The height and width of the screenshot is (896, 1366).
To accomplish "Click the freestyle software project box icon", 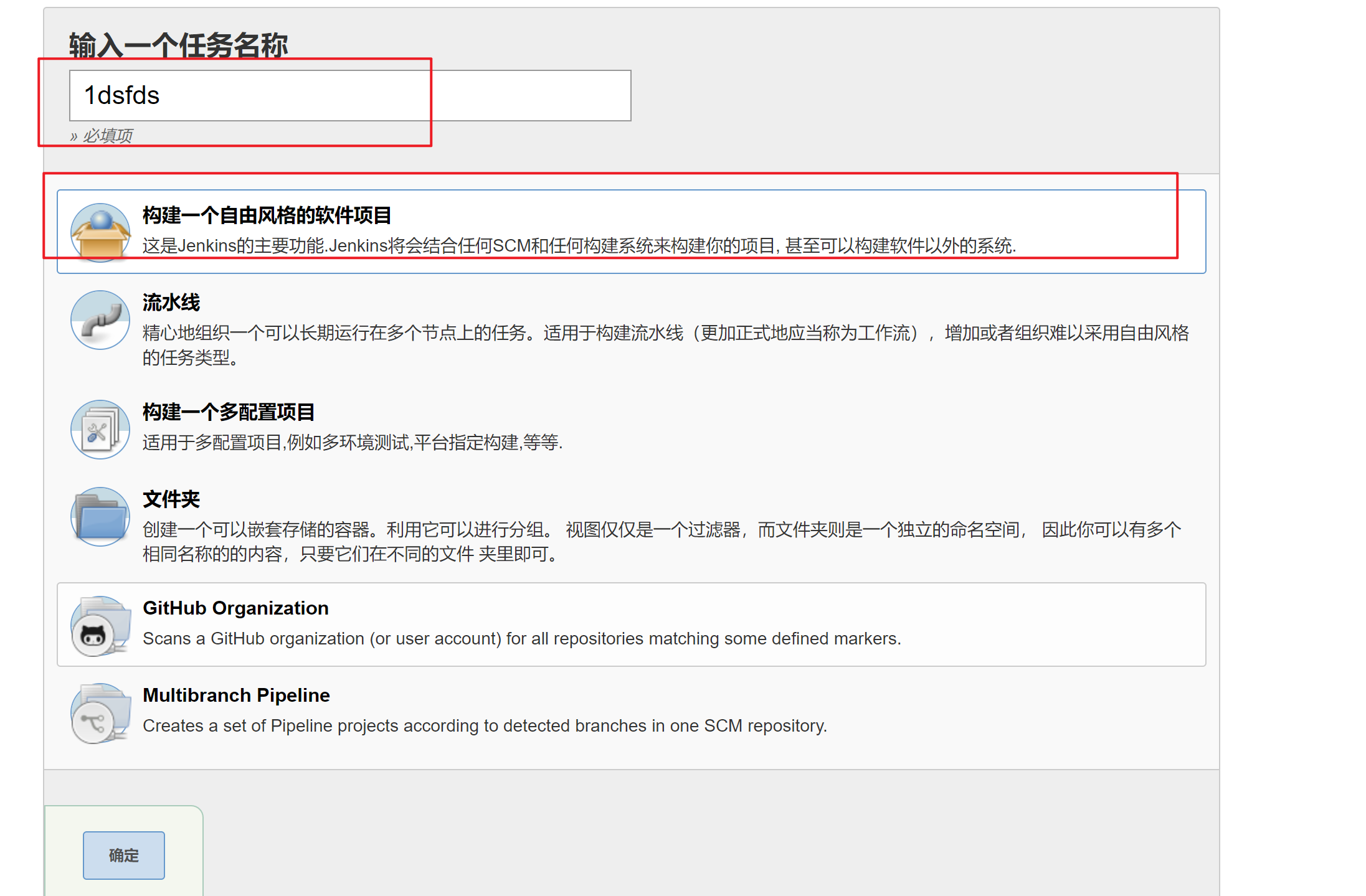I will (100, 233).
